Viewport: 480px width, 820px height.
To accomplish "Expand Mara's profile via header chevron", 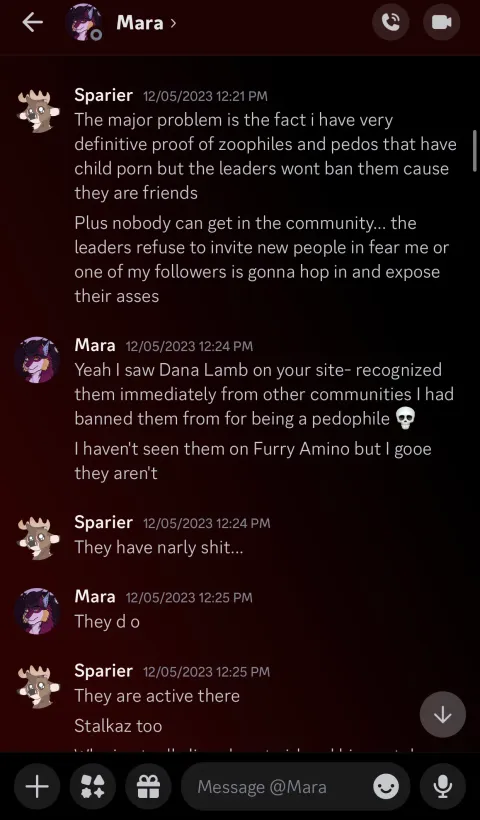I will point(173,23).
